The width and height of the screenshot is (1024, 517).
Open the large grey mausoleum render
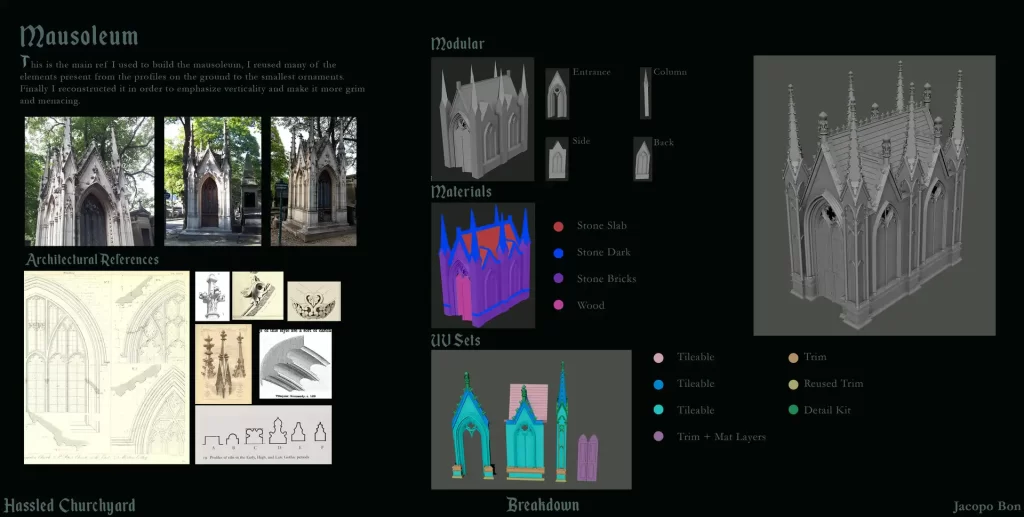coord(874,195)
